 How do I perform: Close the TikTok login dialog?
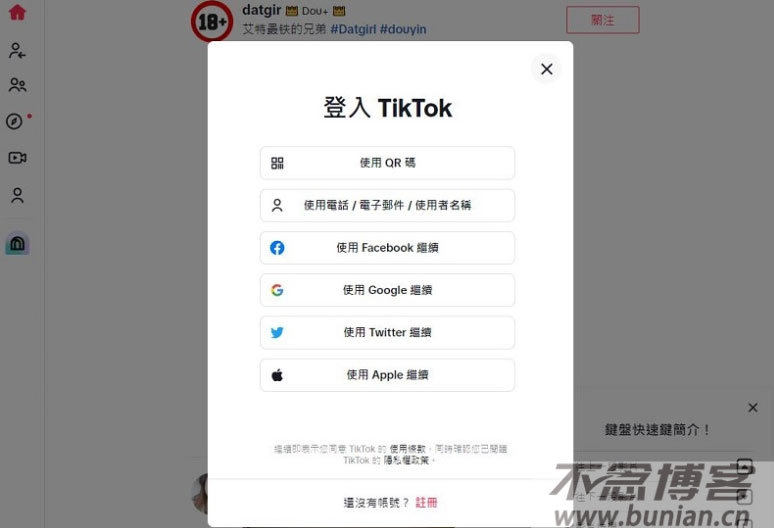546,69
